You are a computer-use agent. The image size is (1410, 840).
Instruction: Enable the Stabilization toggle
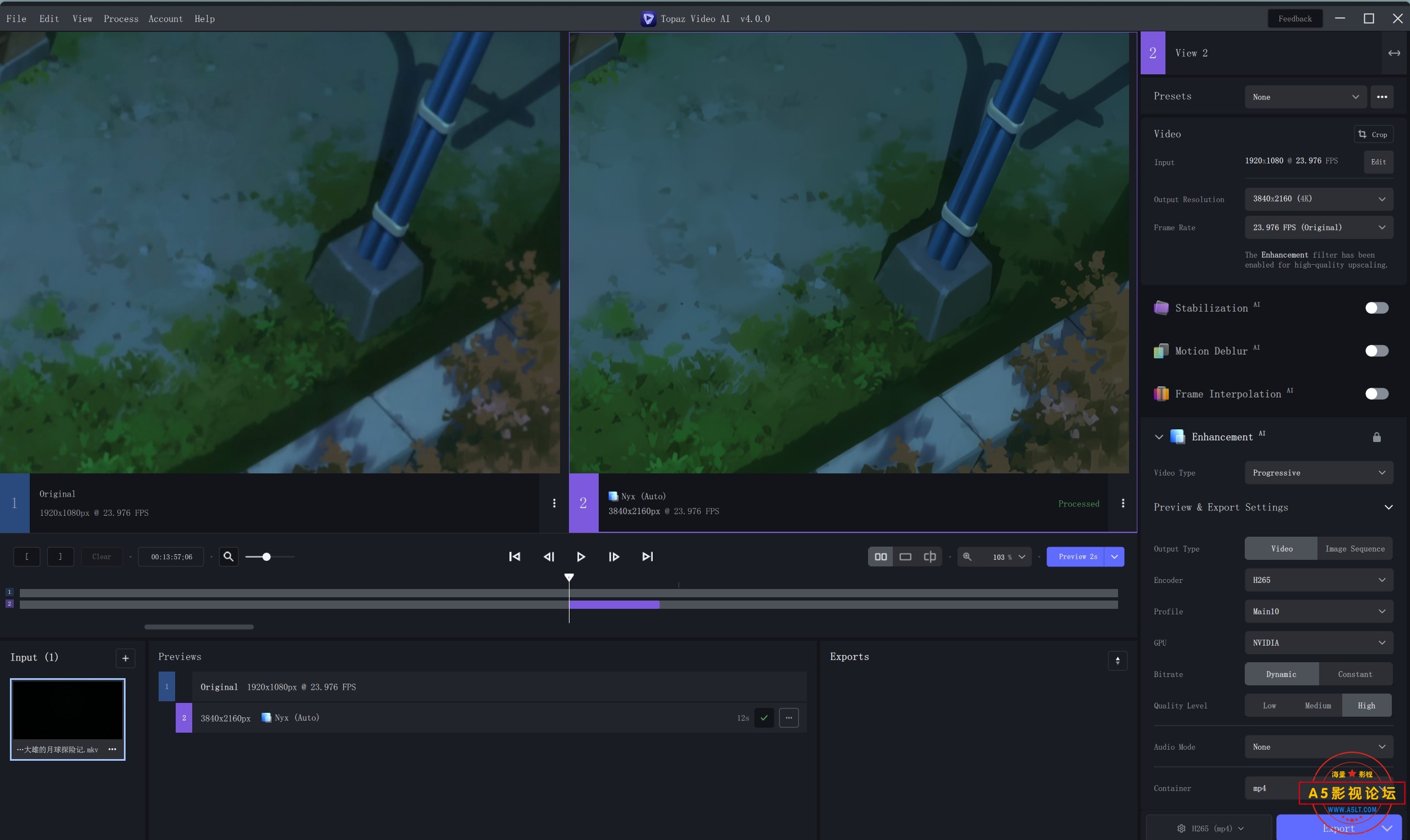1376,308
